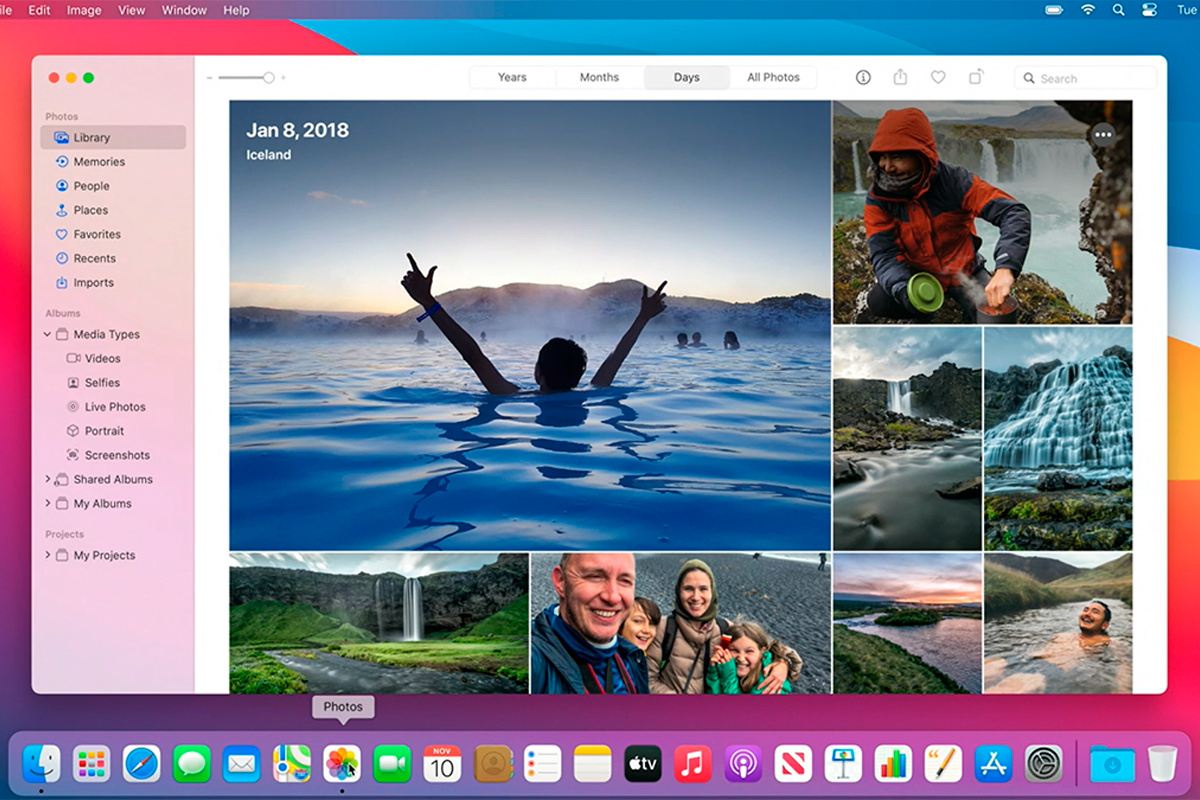This screenshot has width=1200, height=800.
Task: Open Notes from the Dock
Action: click(593, 764)
